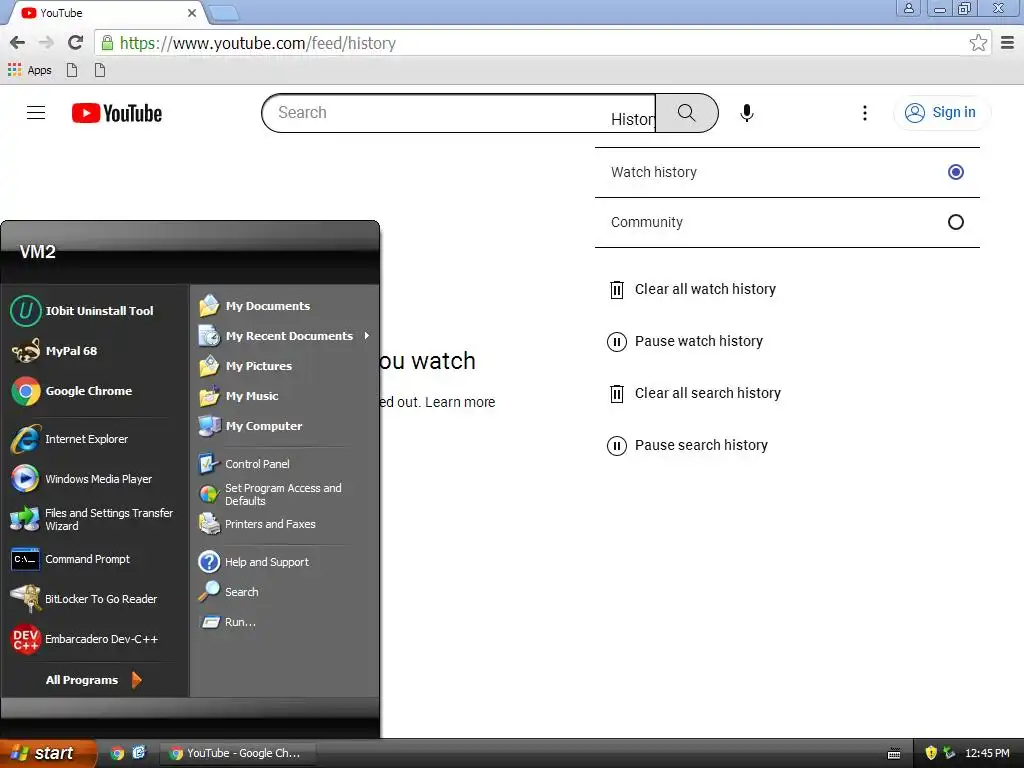Open Set Program Access and Defaults

(270, 495)
